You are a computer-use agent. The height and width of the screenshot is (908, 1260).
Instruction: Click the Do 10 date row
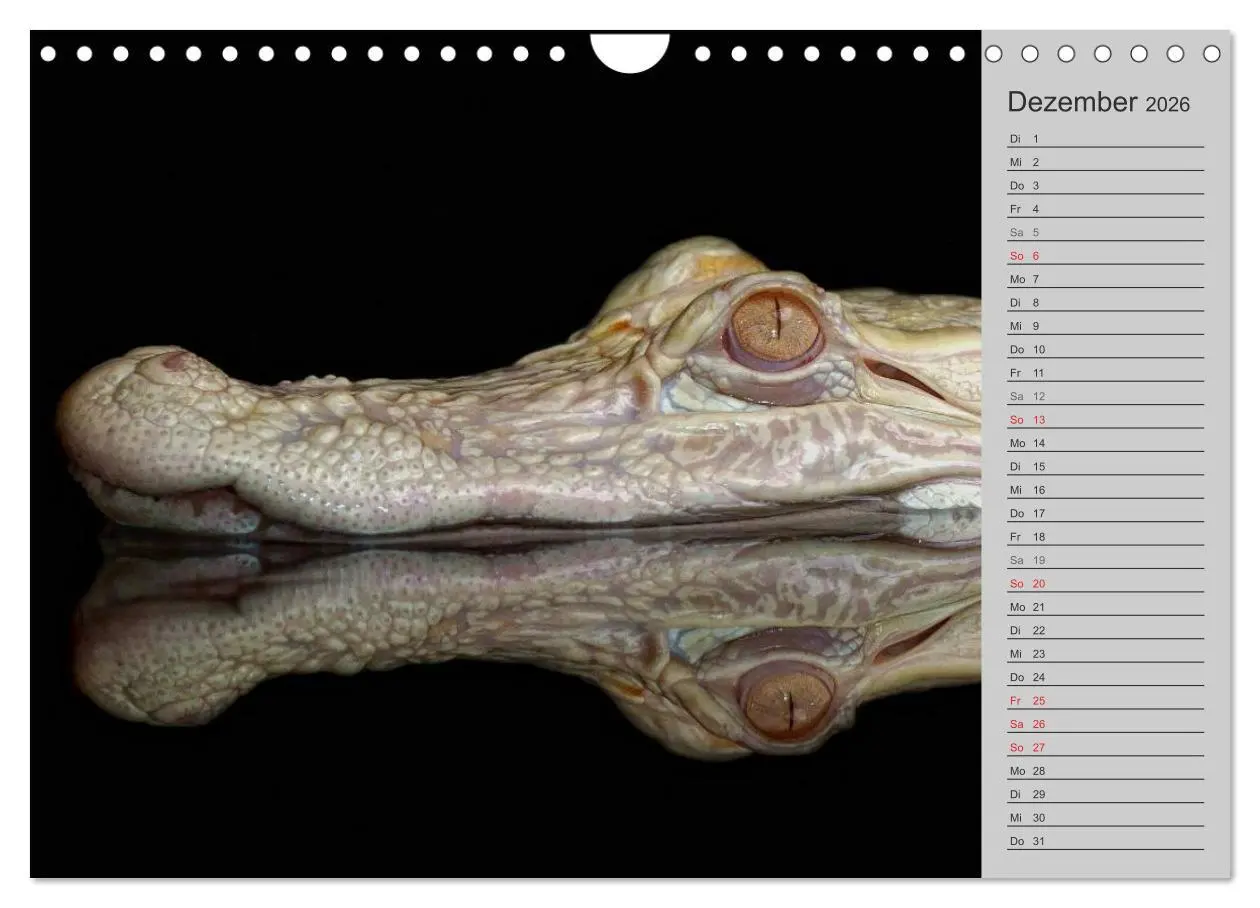(x=1105, y=350)
